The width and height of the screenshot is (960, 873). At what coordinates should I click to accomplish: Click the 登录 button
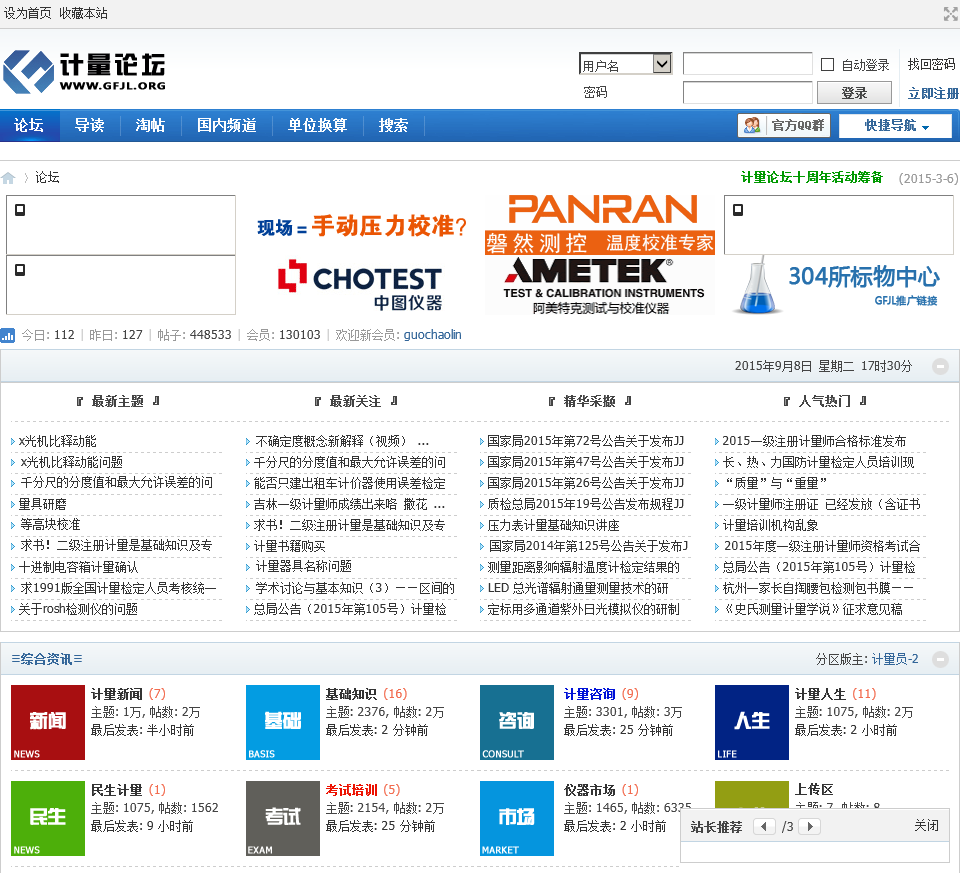pyautogui.click(x=854, y=93)
